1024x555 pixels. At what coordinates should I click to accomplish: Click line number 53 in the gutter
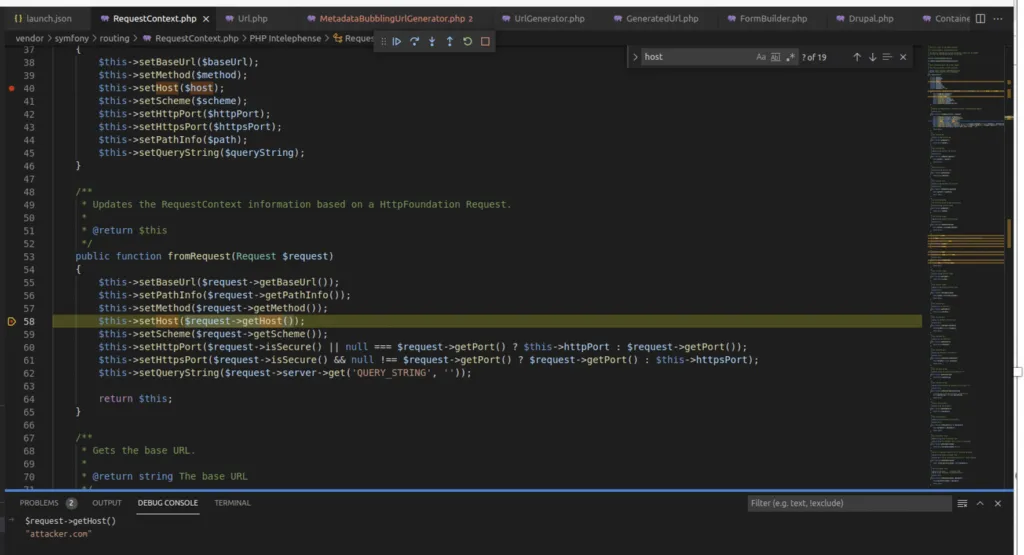pyautogui.click(x=29, y=257)
